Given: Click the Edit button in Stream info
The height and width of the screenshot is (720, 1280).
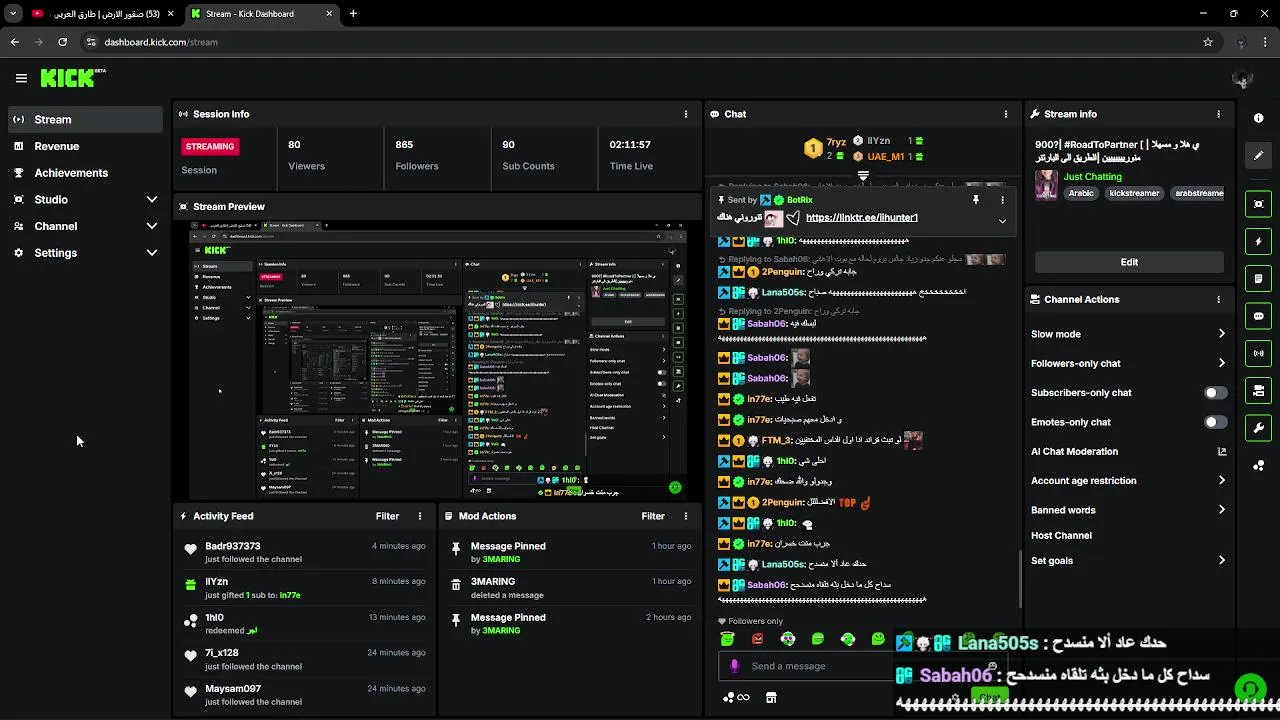Looking at the screenshot, I should click(x=1129, y=262).
